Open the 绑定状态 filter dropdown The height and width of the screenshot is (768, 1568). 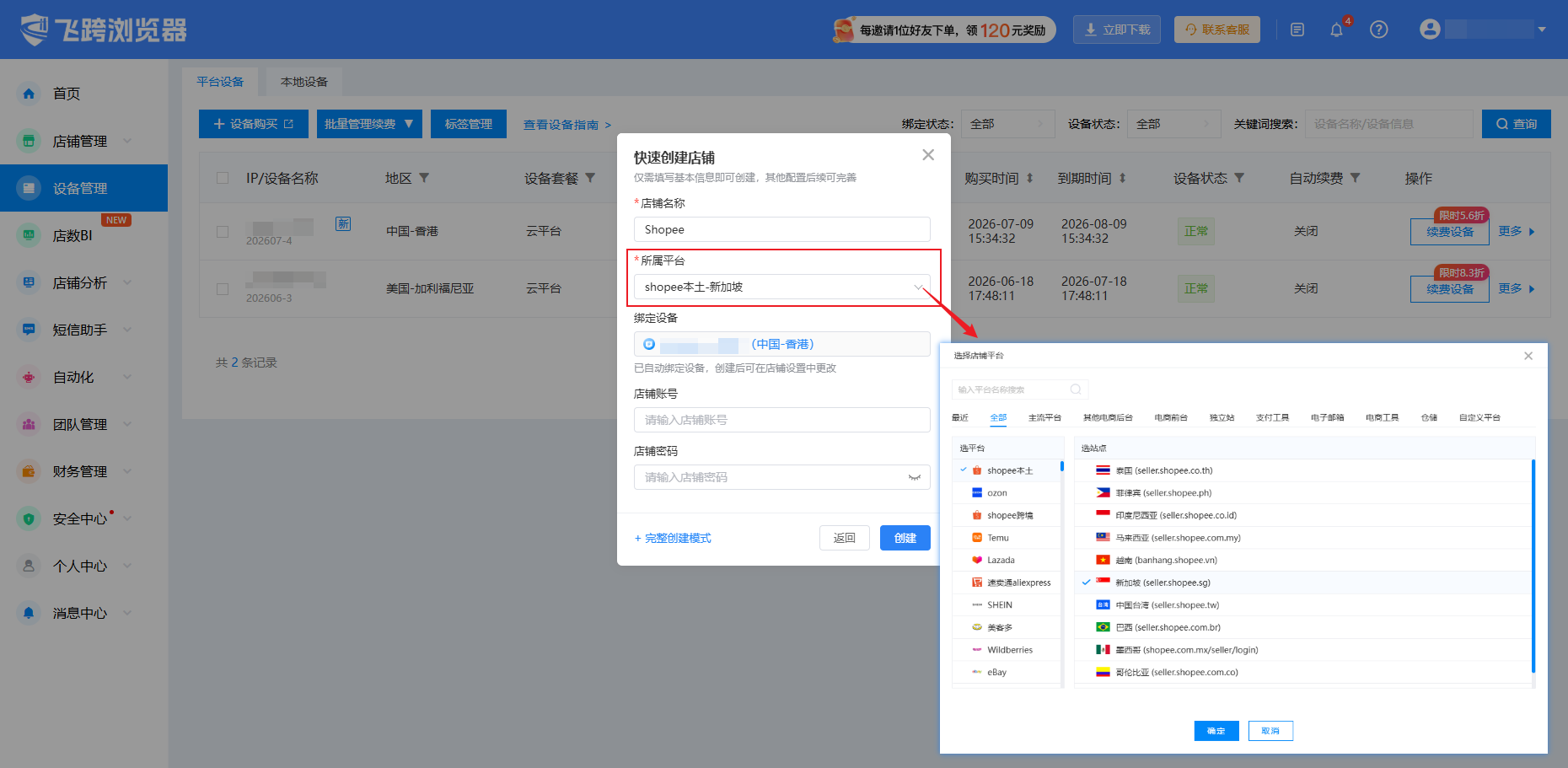pos(1008,124)
